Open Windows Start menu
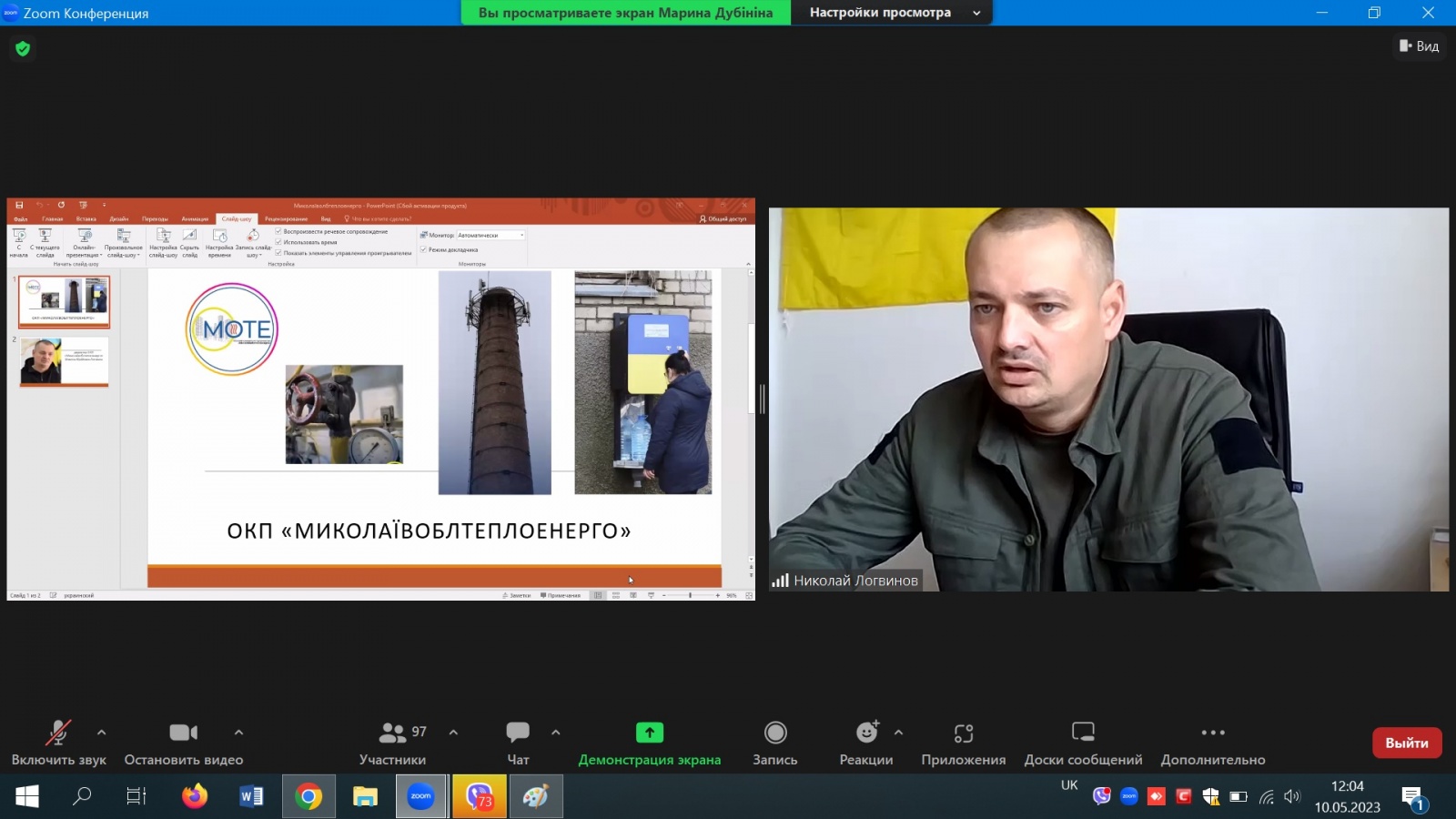1456x819 pixels. pyautogui.click(x=27, y=797)
